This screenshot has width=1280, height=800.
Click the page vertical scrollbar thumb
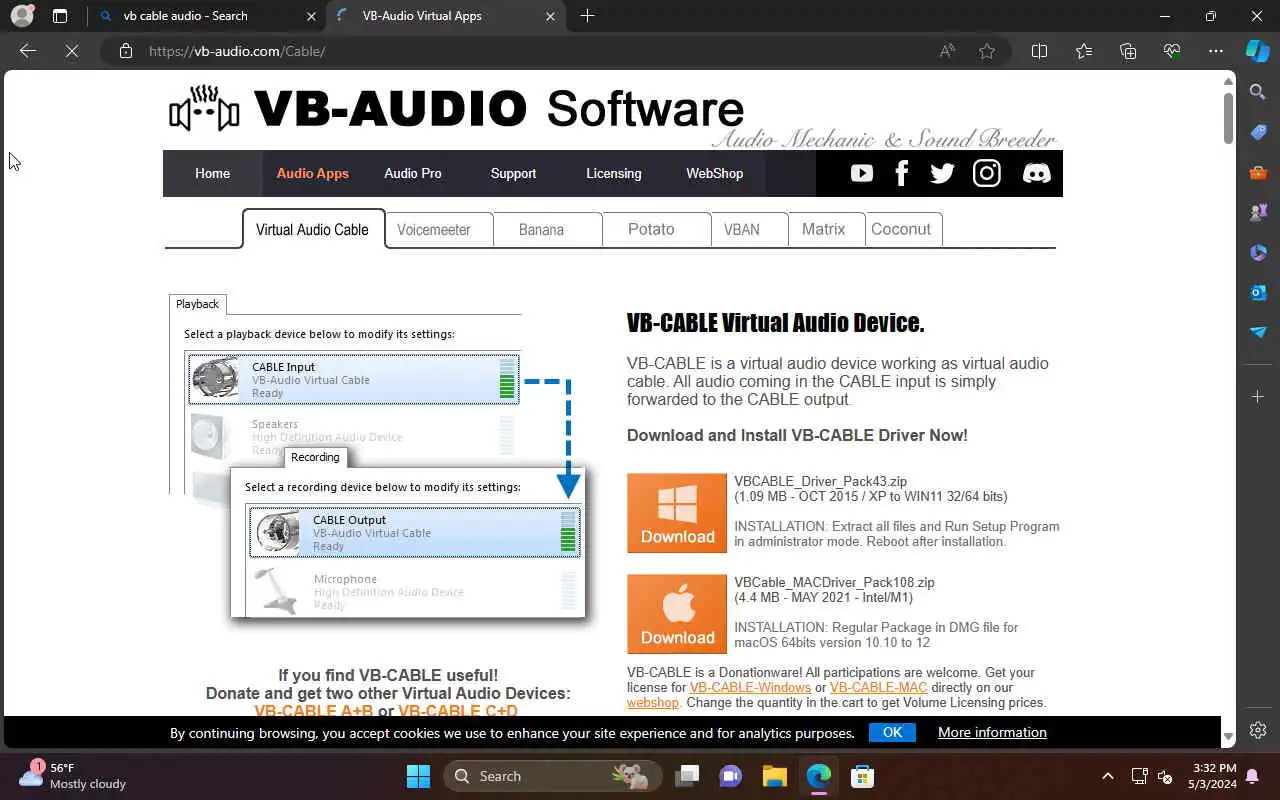click(1228, 117)
